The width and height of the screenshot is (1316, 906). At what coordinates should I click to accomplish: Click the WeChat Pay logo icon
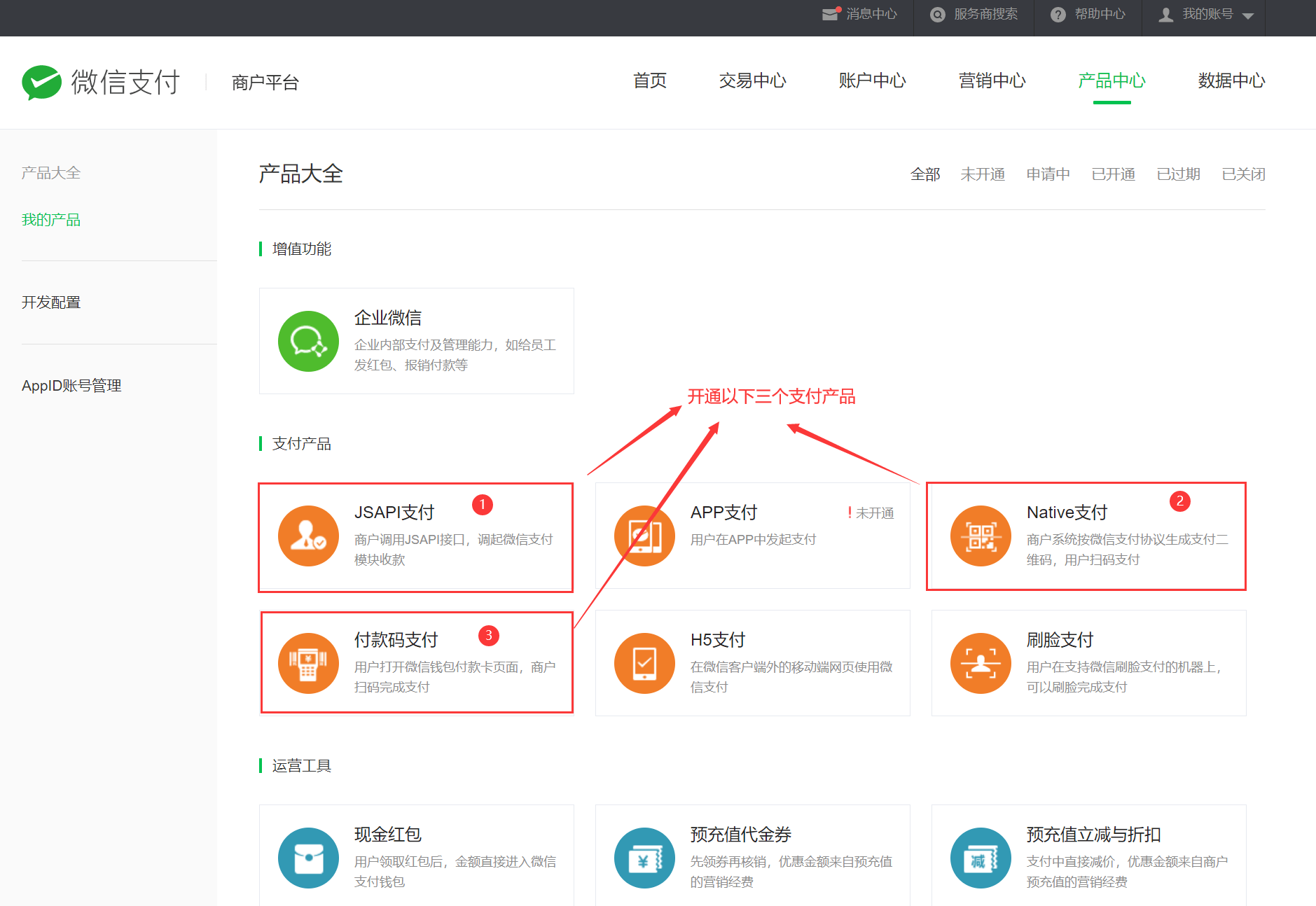tap(41, 83)
